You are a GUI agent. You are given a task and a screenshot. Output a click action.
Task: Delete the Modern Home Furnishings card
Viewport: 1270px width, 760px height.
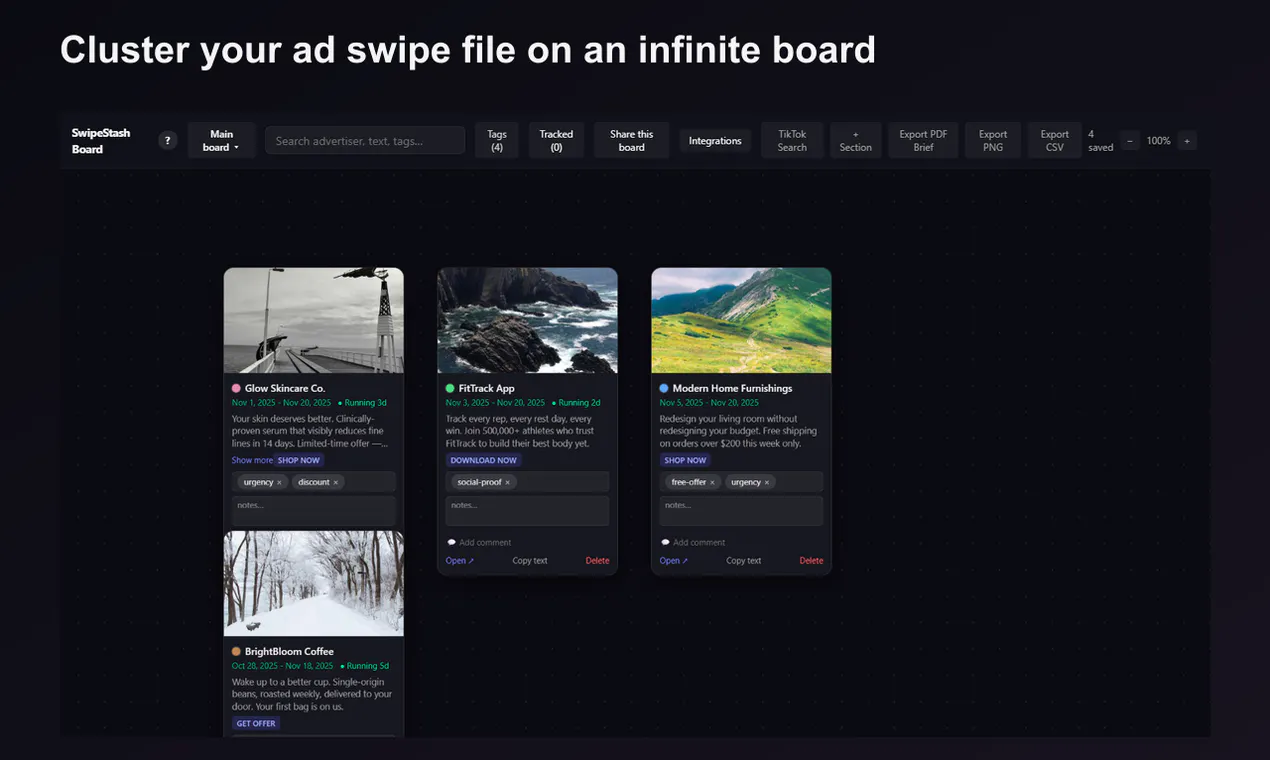pos(811,561)
